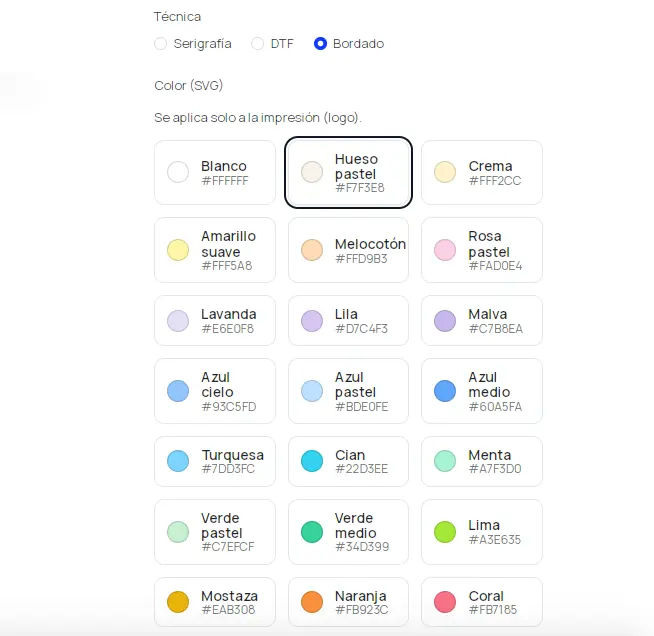
Task: Select the Lila #D7C4F3 swatch
Action: tap(348, 321)
